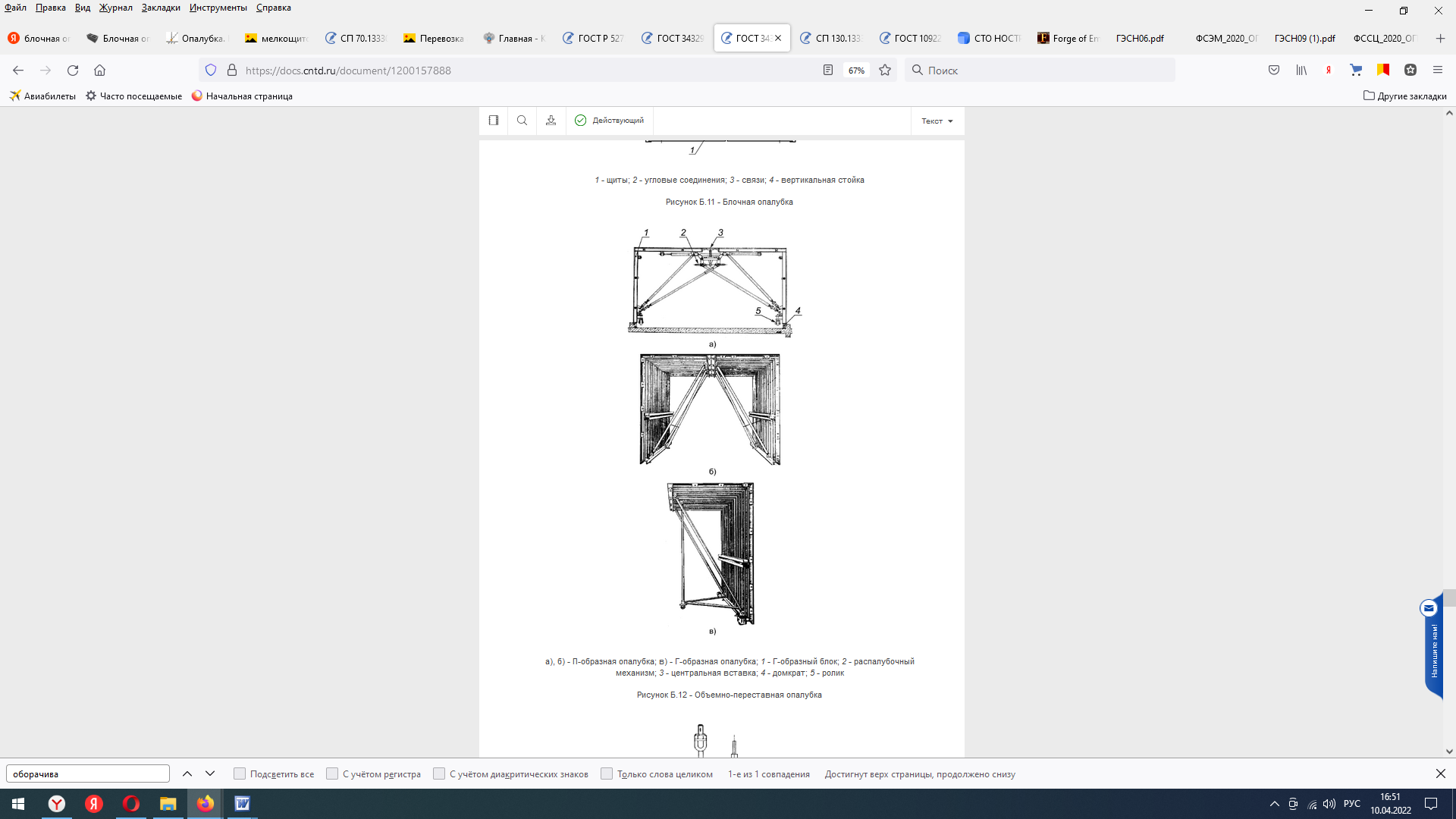Screen dimensions: 1456x819
Task: Change the 67% zoom level indicator
Action: 856,71
